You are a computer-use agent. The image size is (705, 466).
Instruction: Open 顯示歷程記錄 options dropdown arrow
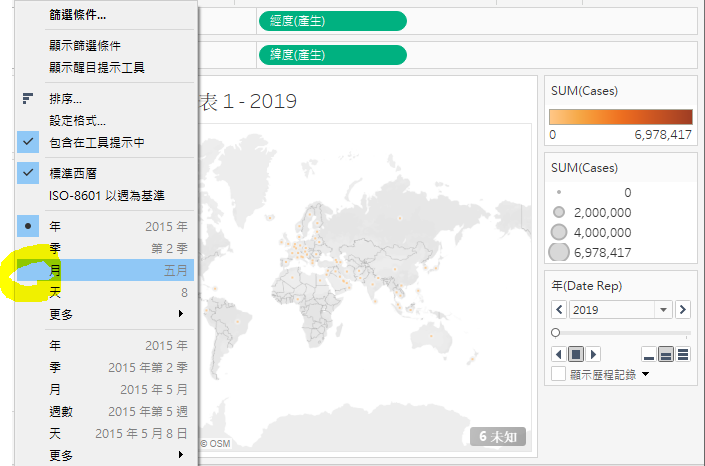click(646, 374)
